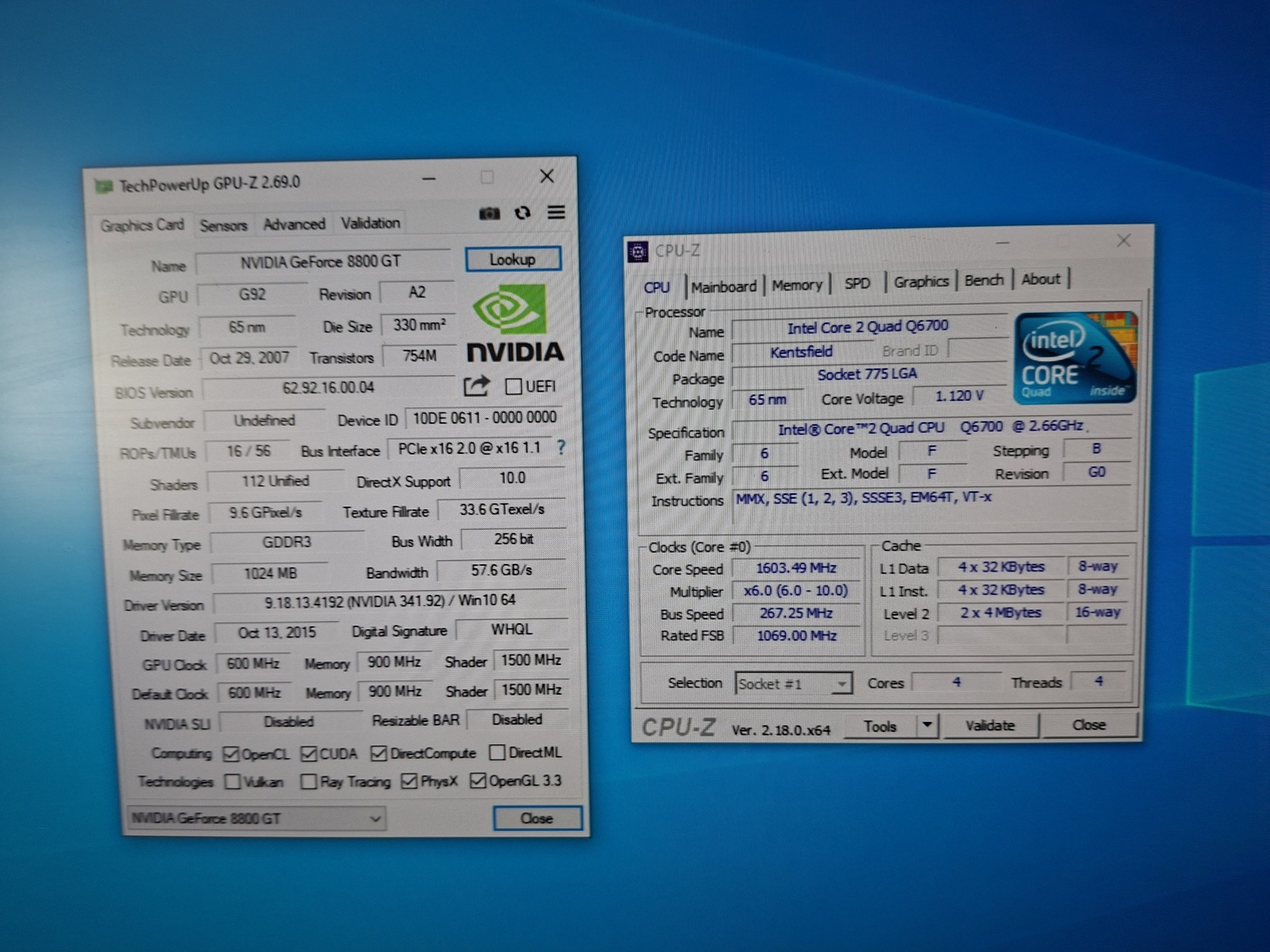Click the Level 2 cache value 2 x 4 MBytes
This screenshot has width=1270, height=952.
click(1000, 613)
